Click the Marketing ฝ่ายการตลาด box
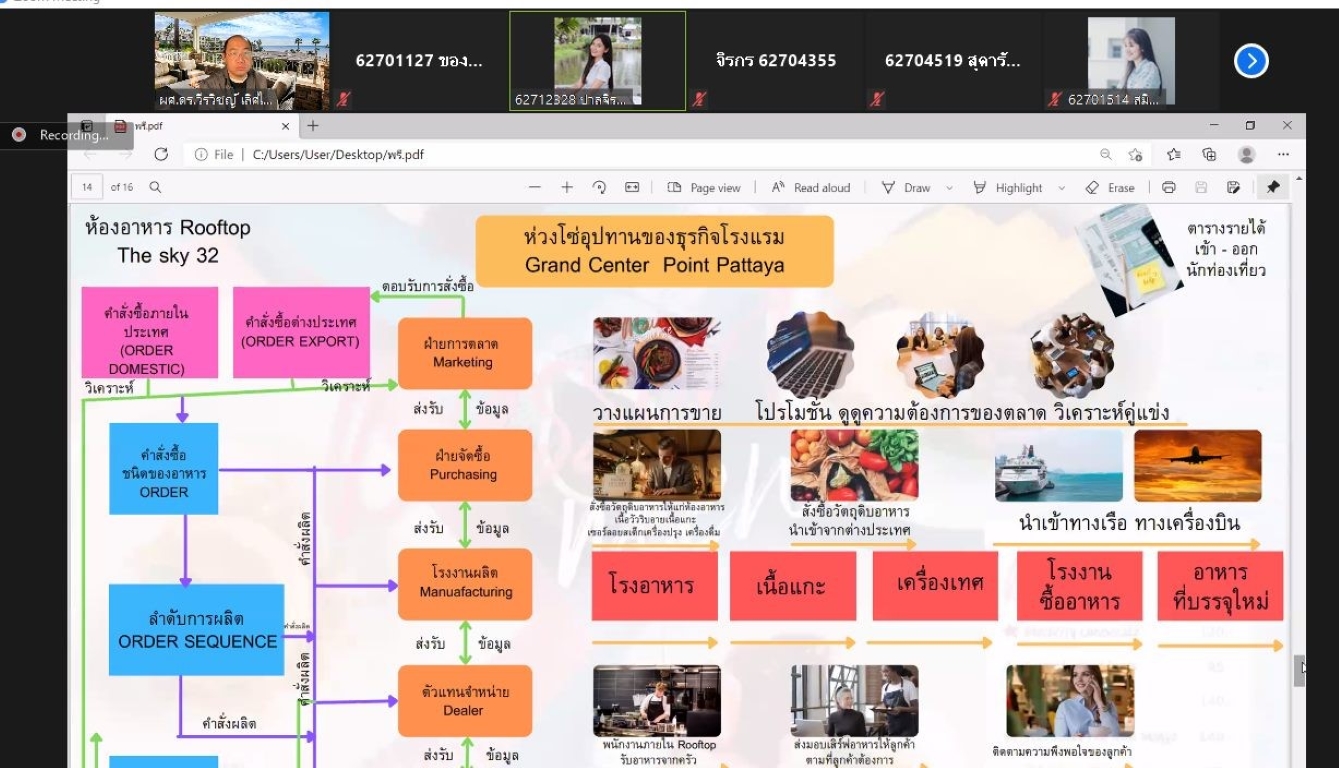1339x768 pixels. pos(465,353)
